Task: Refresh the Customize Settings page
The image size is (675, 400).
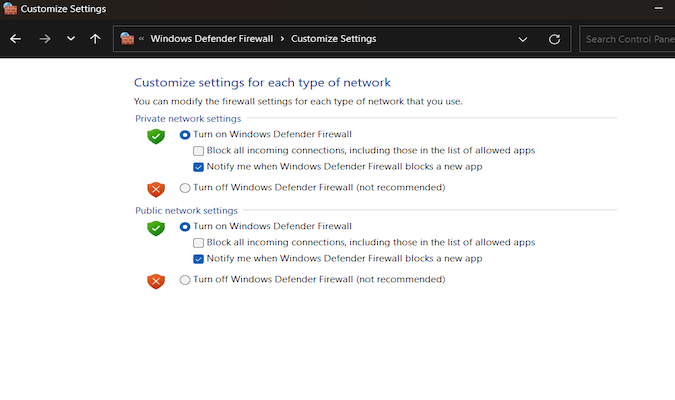Action: (x=554, y=39)
